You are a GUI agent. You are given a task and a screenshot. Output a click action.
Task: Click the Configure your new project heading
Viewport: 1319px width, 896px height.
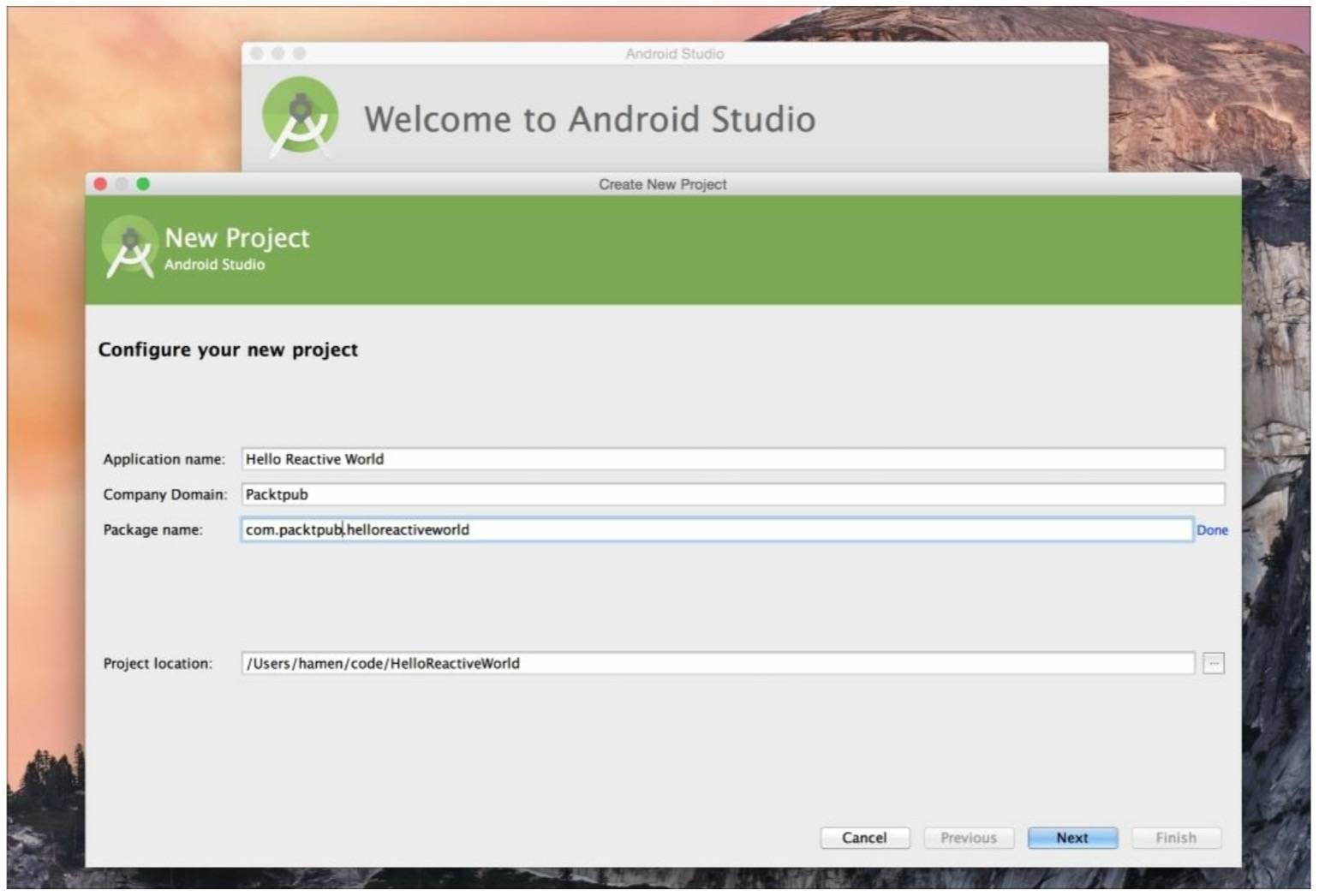click(228, 349)
